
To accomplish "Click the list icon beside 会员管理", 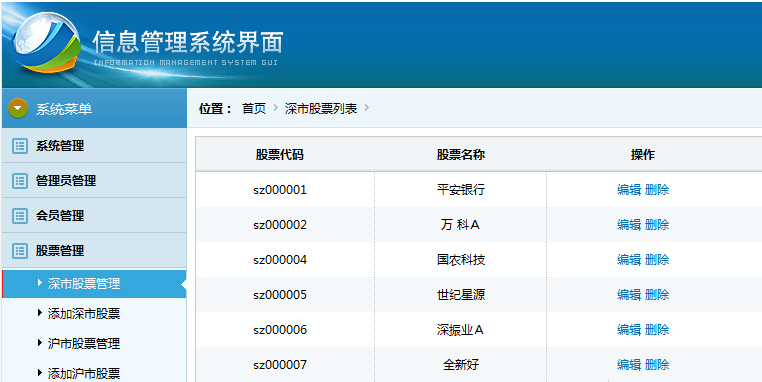I will pos(20,216).
